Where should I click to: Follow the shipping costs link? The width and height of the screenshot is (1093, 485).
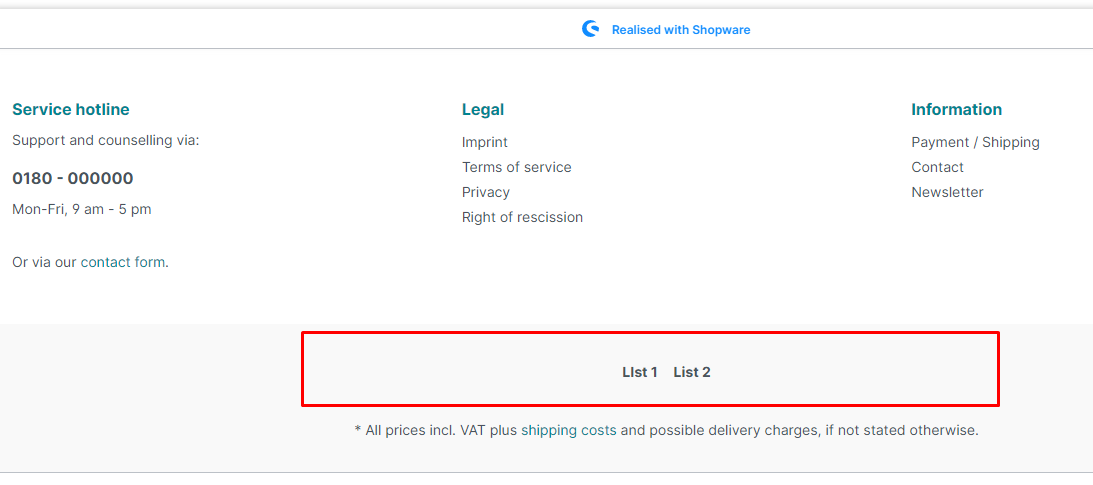coord(568,430)
